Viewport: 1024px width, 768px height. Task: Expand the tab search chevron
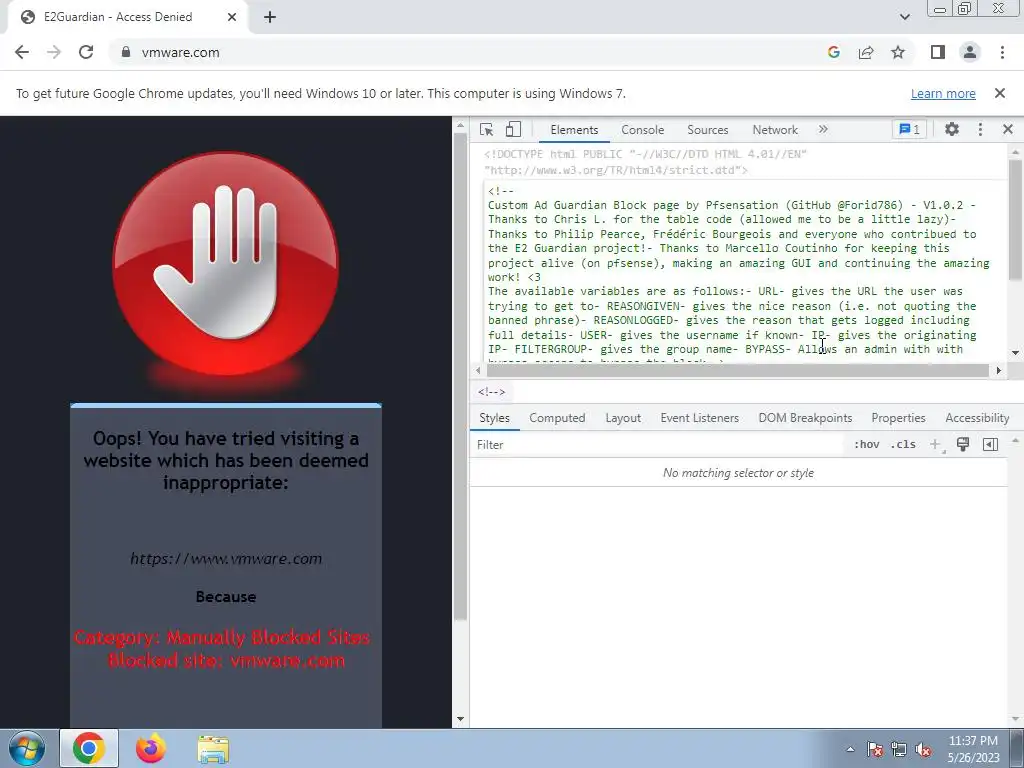(904, 17)
